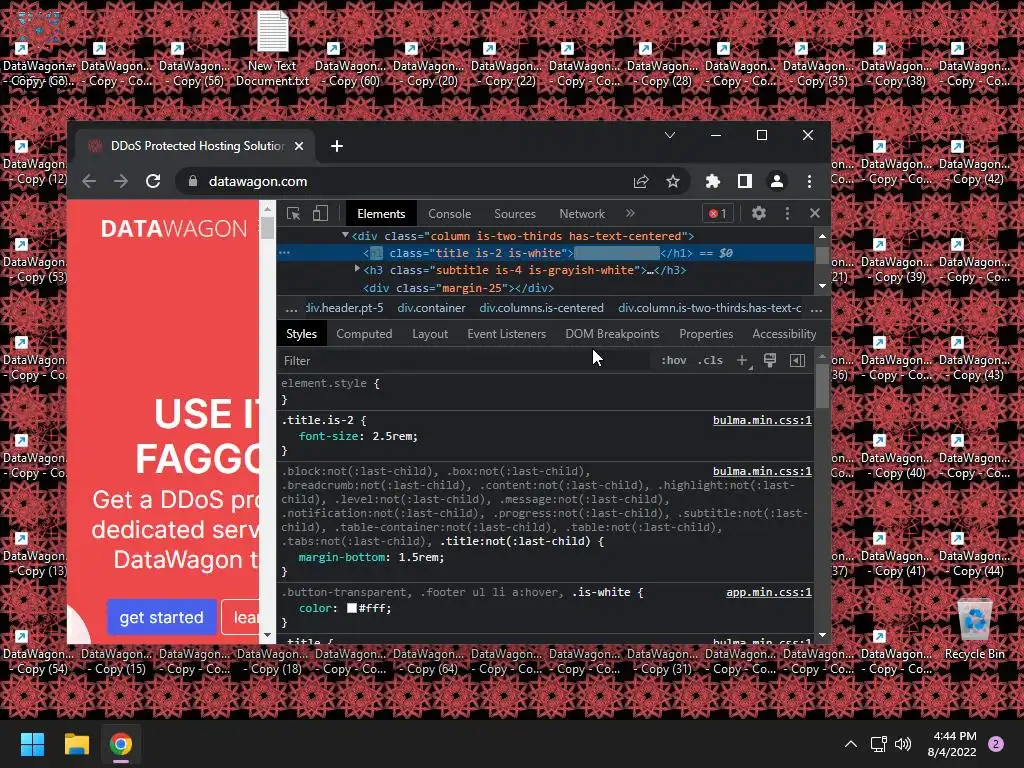The width and height of the screenshot is (1024, 768).
Task: Open the app.min.css:1 source link
Action: click(769, 592)
